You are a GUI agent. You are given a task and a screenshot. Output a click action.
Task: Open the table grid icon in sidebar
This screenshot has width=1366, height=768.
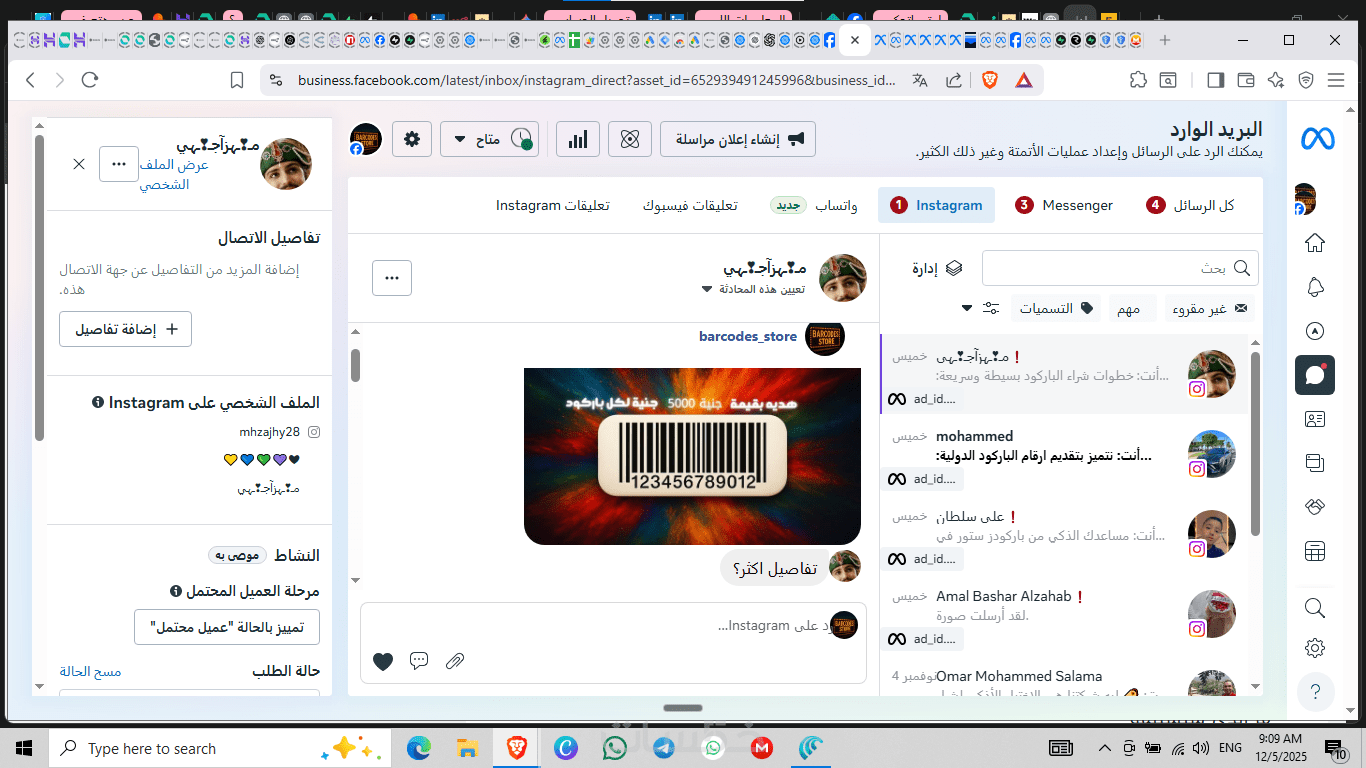pyautogui.click(x=1315, y=551)
